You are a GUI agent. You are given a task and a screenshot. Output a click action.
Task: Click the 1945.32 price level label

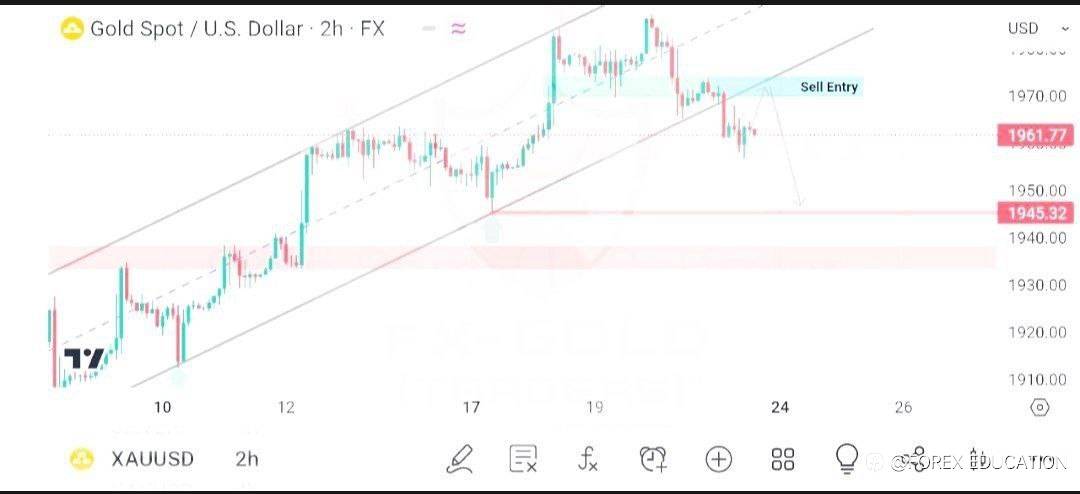point(1034,212)
